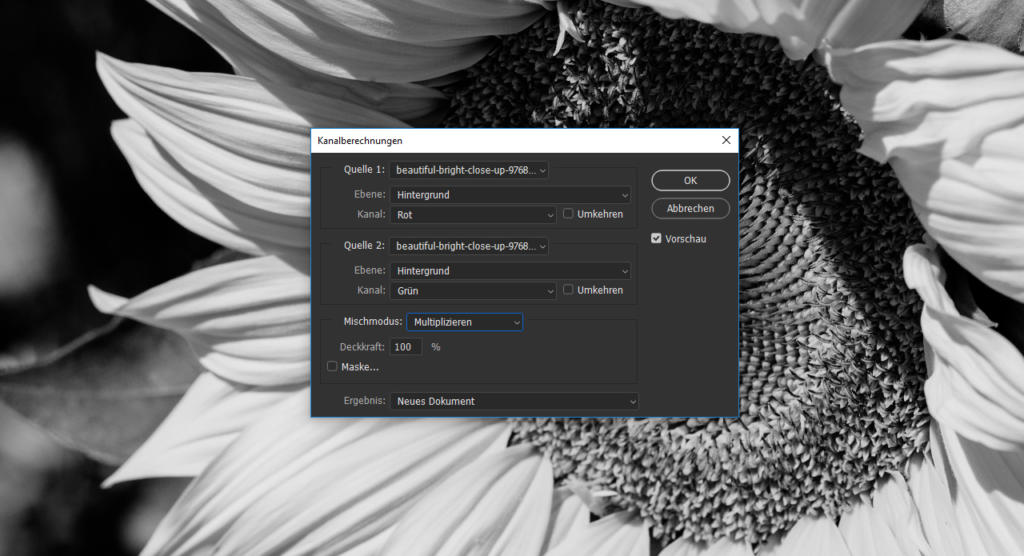1024x556 pixels.
Task: Open Quelle 1 Ebene dropdown showing Hintergrund
Action: (x=511, y=195)
